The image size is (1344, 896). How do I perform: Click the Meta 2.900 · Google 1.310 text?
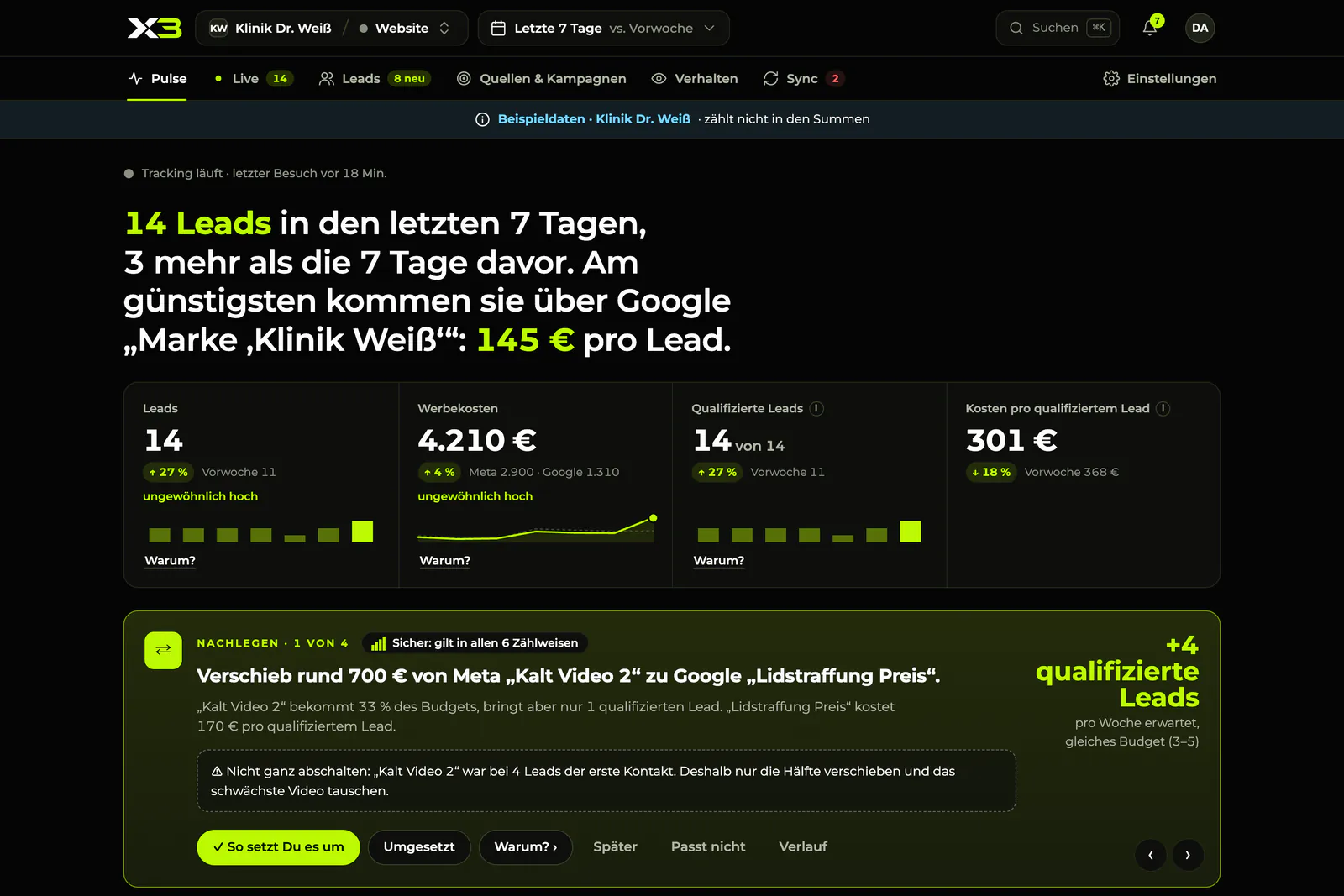click(543, 472)
